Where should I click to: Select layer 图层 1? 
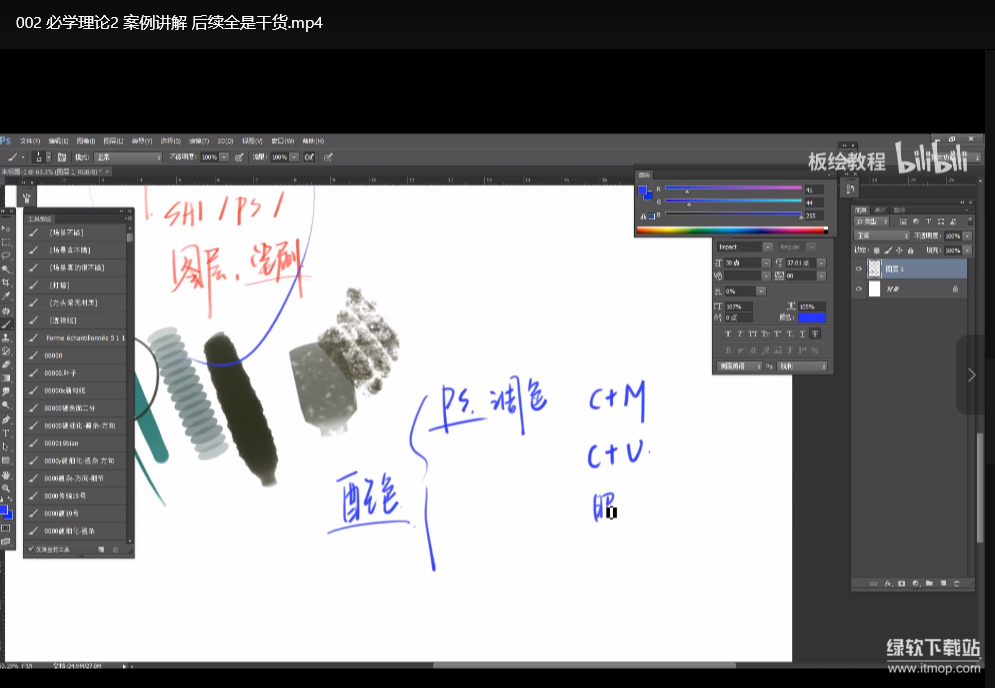(x=910, y=269)
